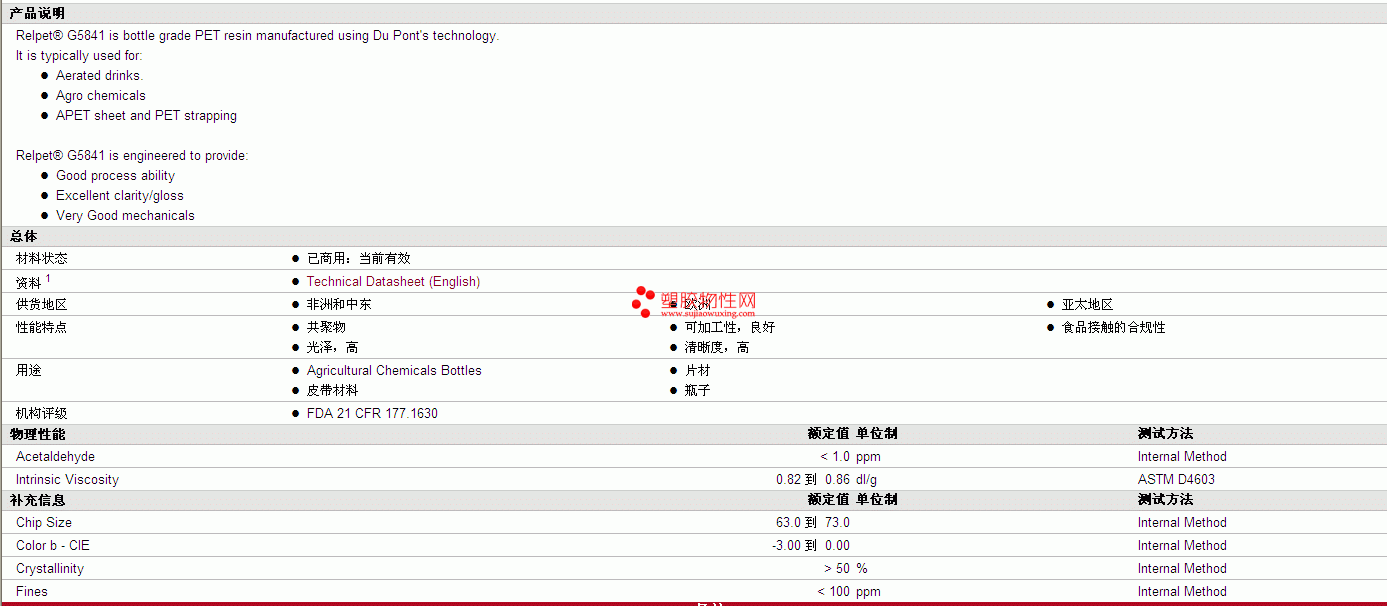Select the 'Color b - CIE' property name

tap(53, 546)
